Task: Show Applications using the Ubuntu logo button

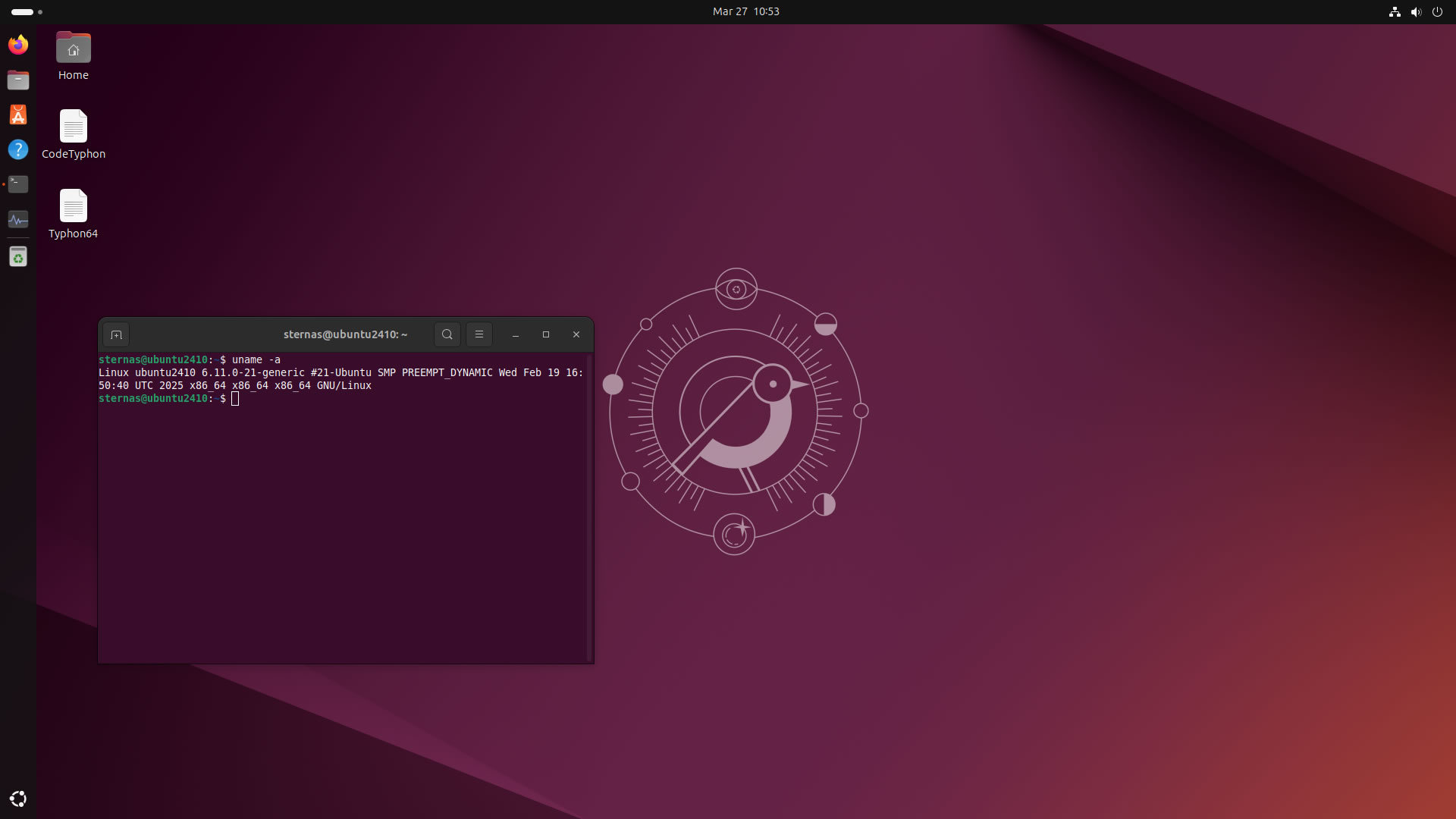Action: (x=18, y=799)
